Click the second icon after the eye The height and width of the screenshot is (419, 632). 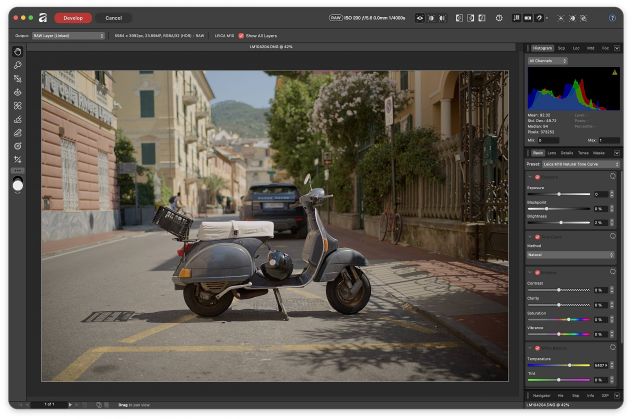click(442, 18)
